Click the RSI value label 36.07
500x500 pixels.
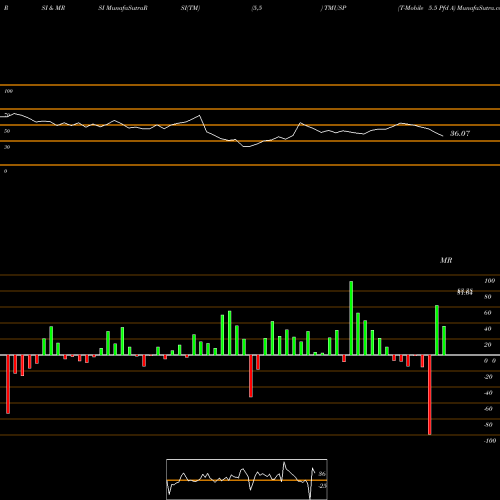[x=460, y=134]
